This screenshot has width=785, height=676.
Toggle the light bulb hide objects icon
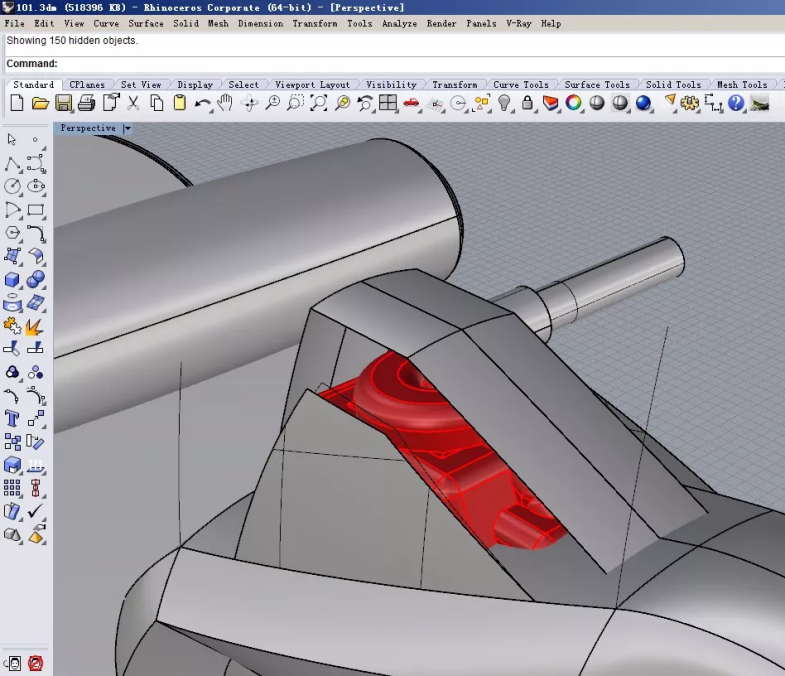(x=504, y=103)
